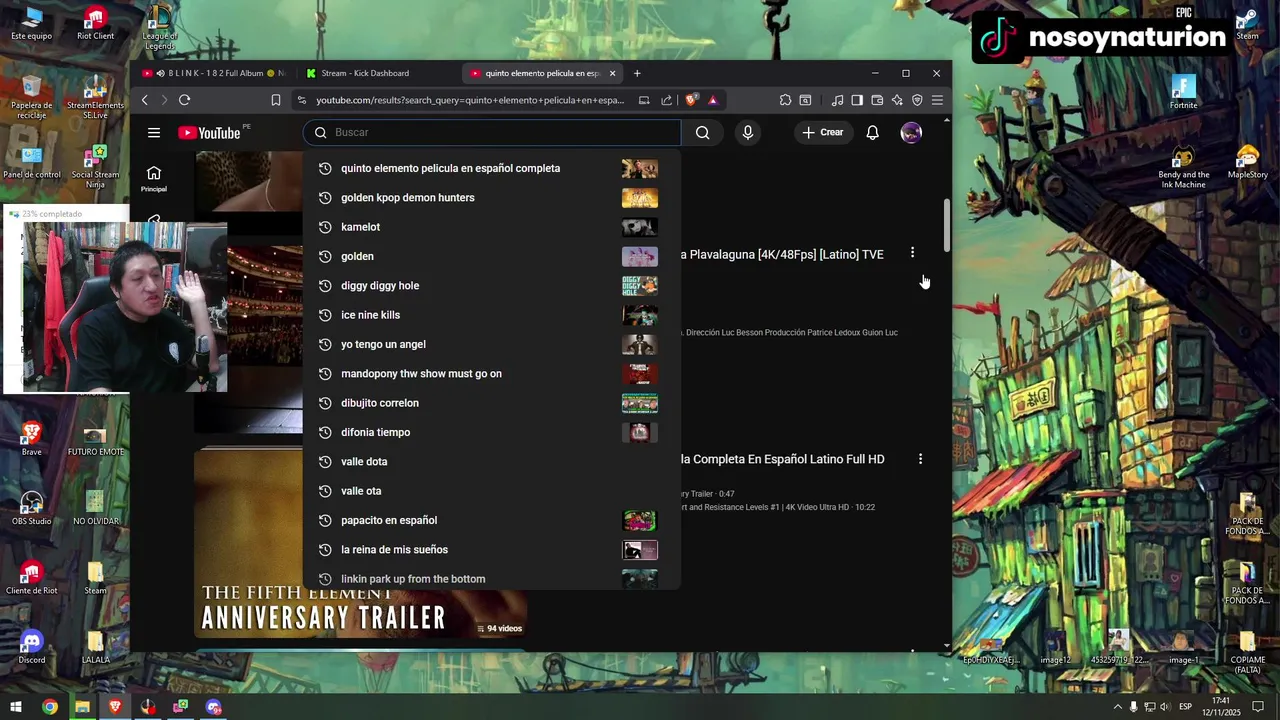Open Fortnite desktop shortcut
Viewport: 1280px width, 720px height.
click(1183, 92)
